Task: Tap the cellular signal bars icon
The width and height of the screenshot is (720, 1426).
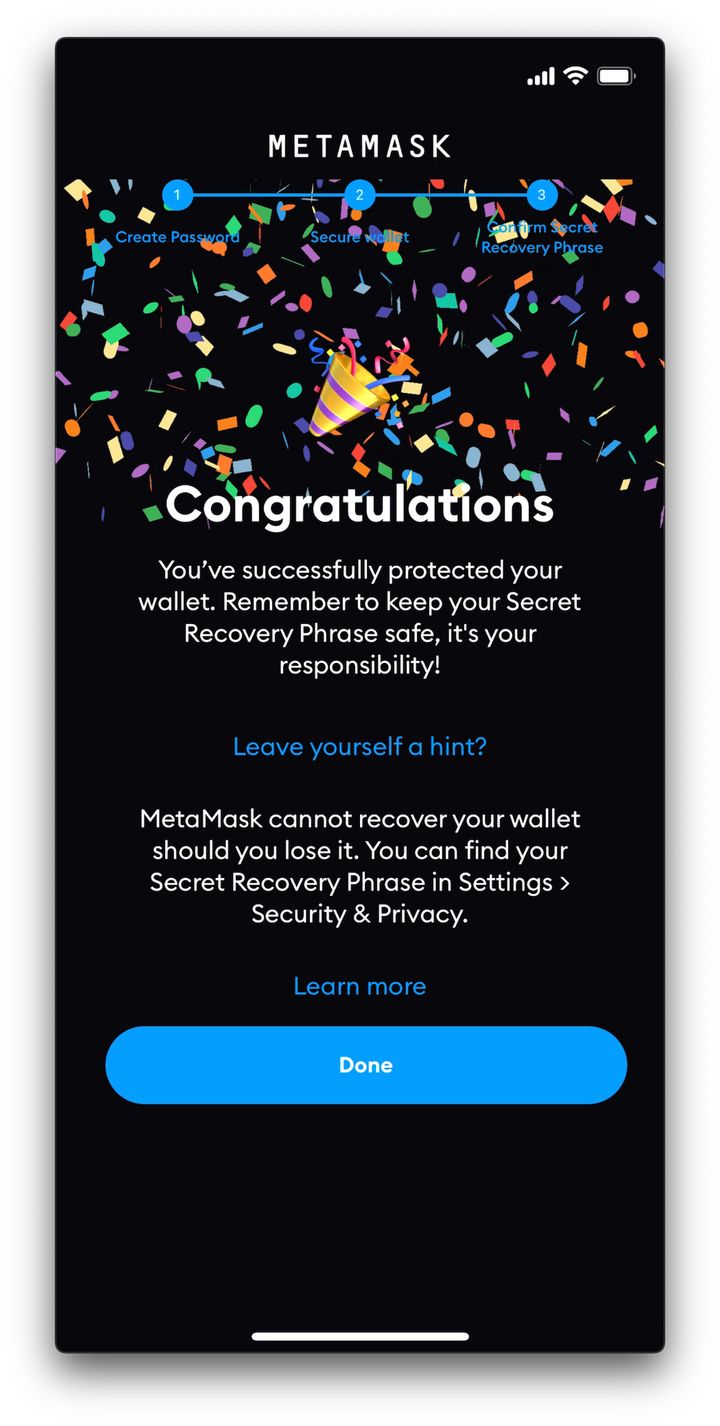Action: [x=541, y=76]
